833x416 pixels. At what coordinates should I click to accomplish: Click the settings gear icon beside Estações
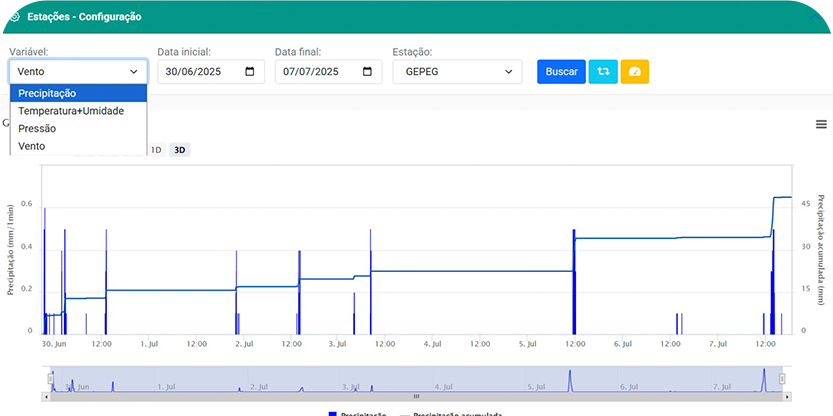point(13,17)
